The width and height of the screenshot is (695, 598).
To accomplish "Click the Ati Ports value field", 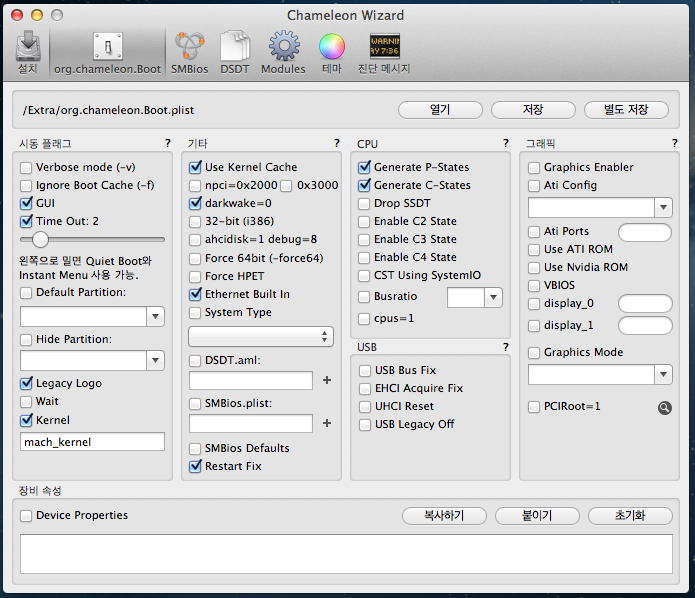I will point(645,232).
